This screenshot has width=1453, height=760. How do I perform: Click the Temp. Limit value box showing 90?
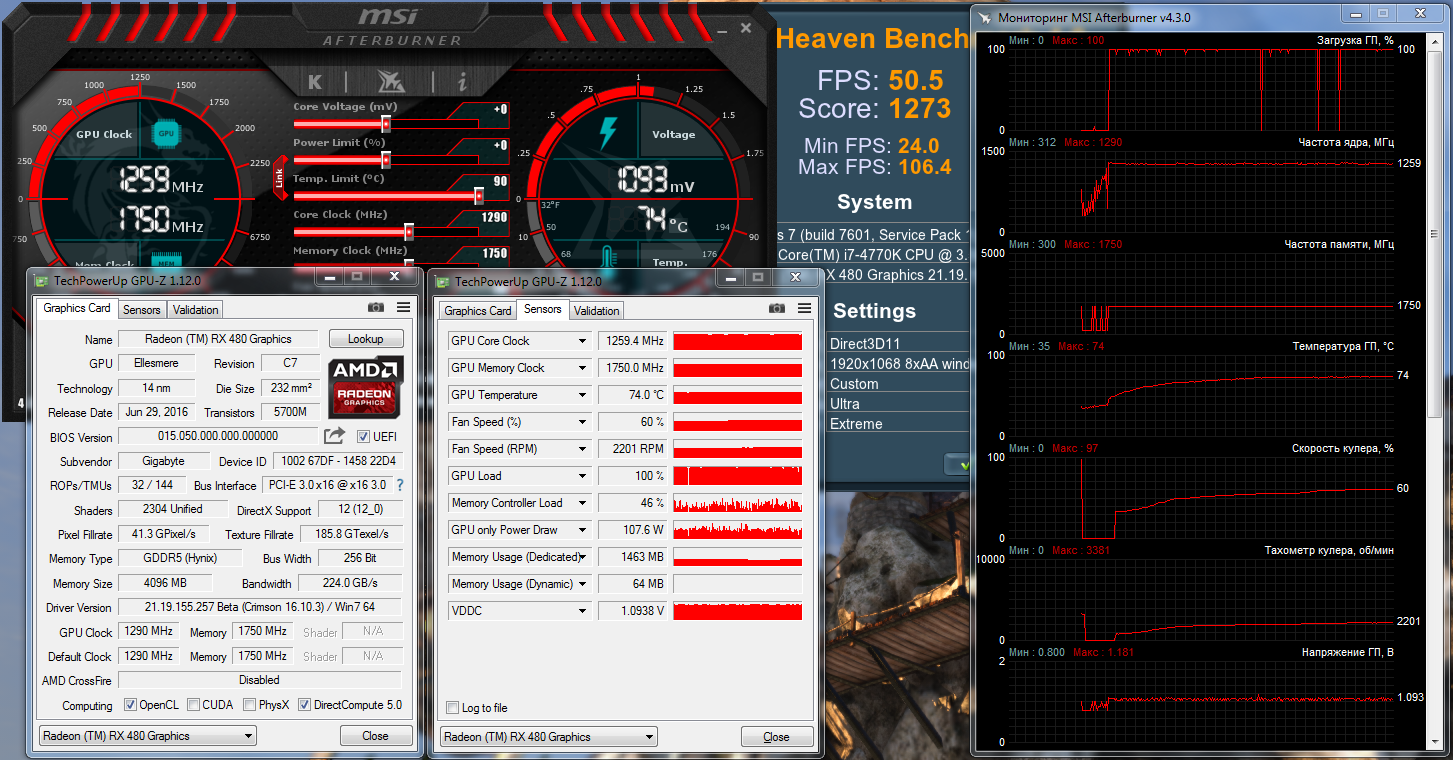click(500, 181)
